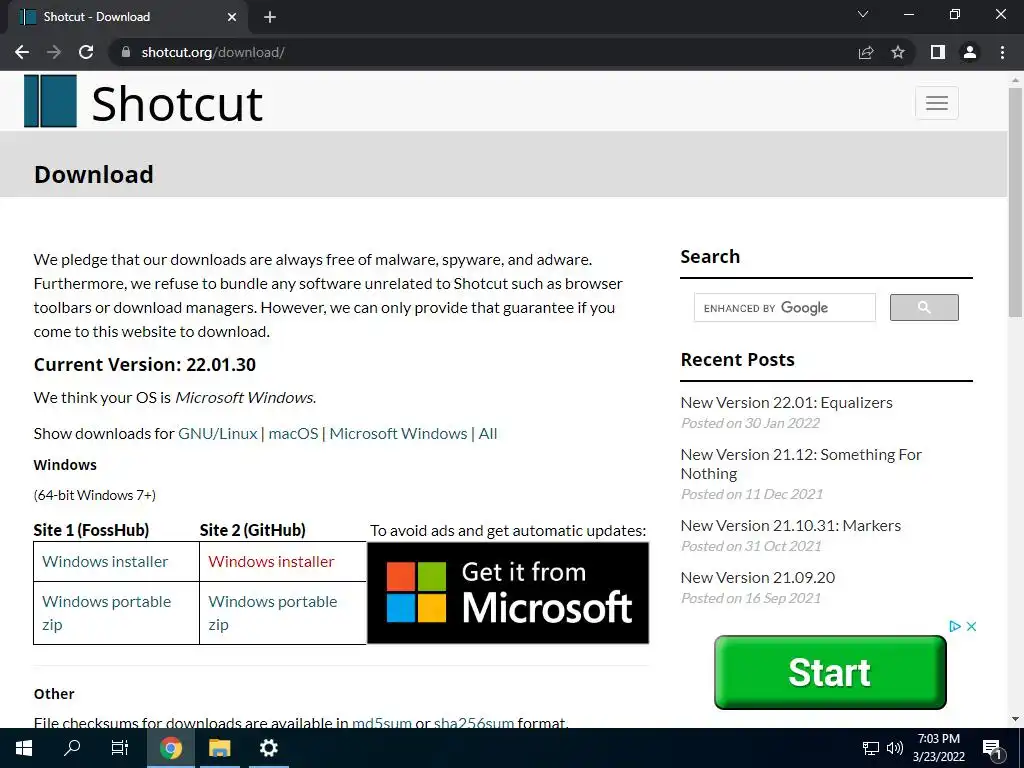Open the hamburger navigation menu
Image resolution: width=1024 pixels, height=768 pixels.
coord(936,103)
